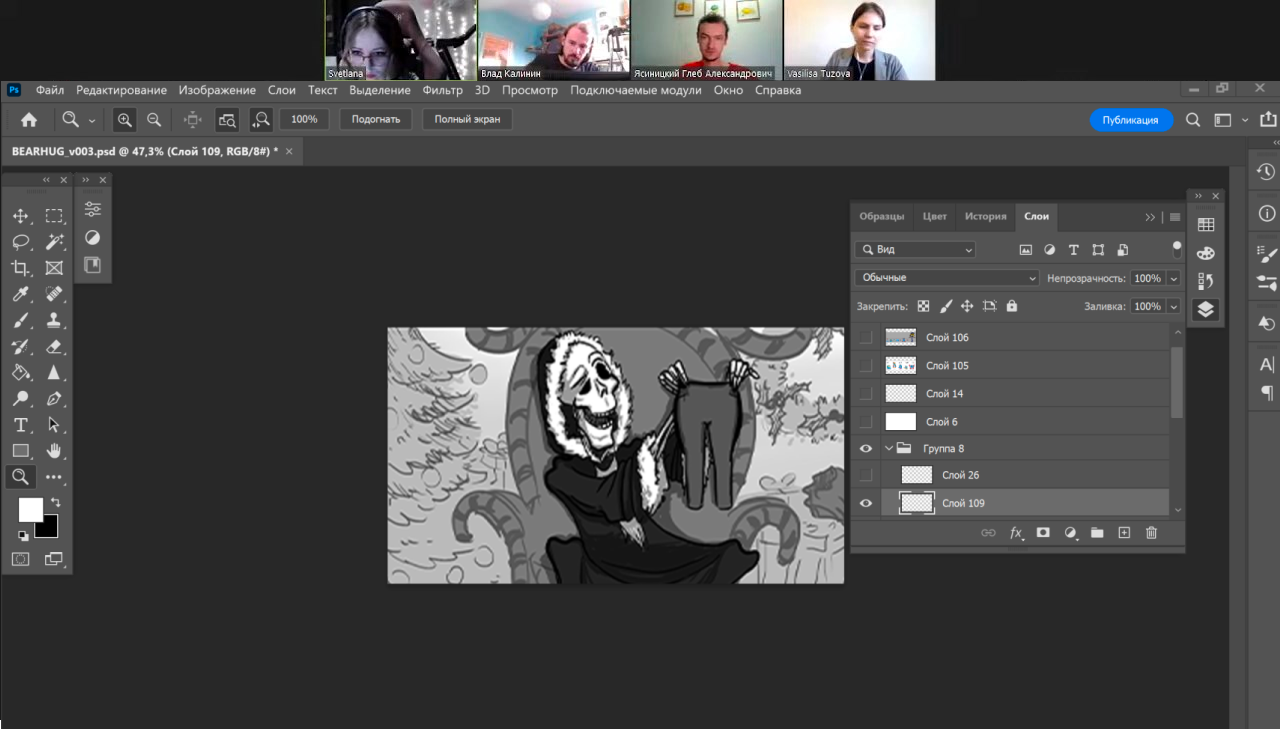Select the Paint Bucket tool
The image size is (1280, 729).
[x=20, y=373]
